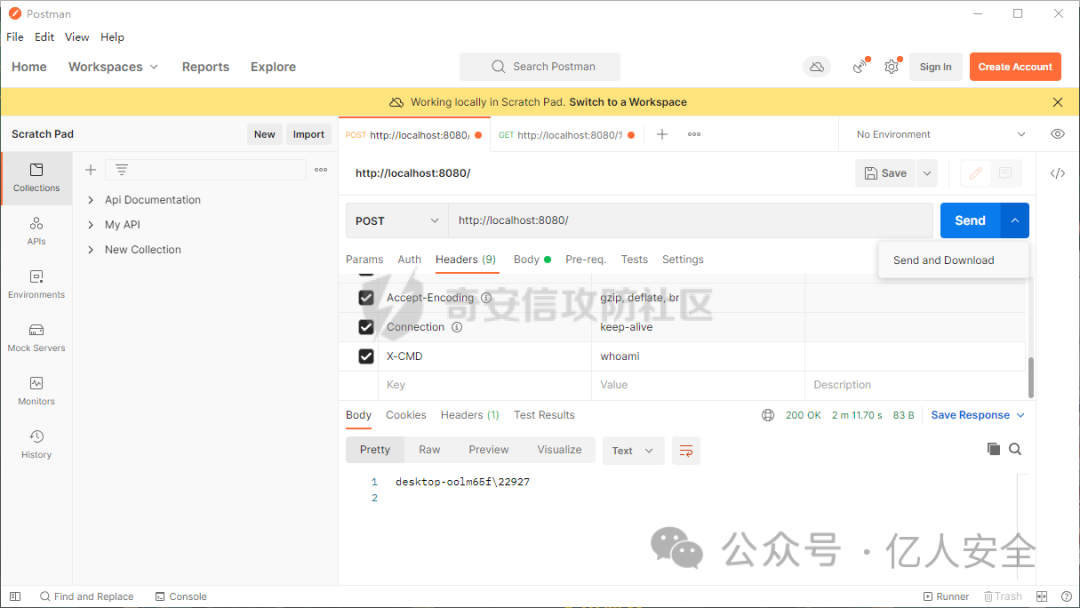Open the settings gear icon
Image resolution: width=1080 pixels, height=608 pixels.
(891, 67)
